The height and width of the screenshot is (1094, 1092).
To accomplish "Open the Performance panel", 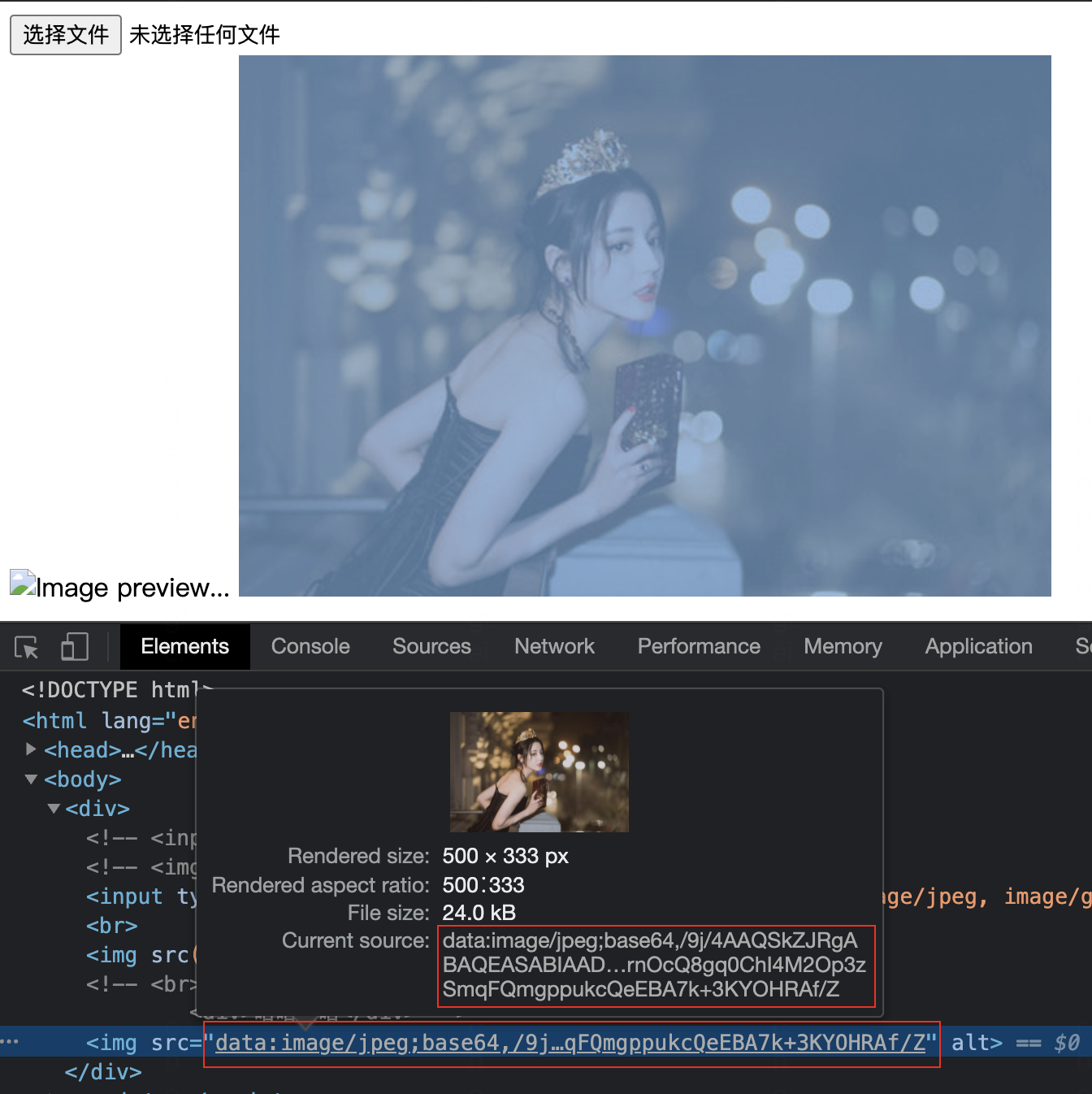I will [699, 646].
